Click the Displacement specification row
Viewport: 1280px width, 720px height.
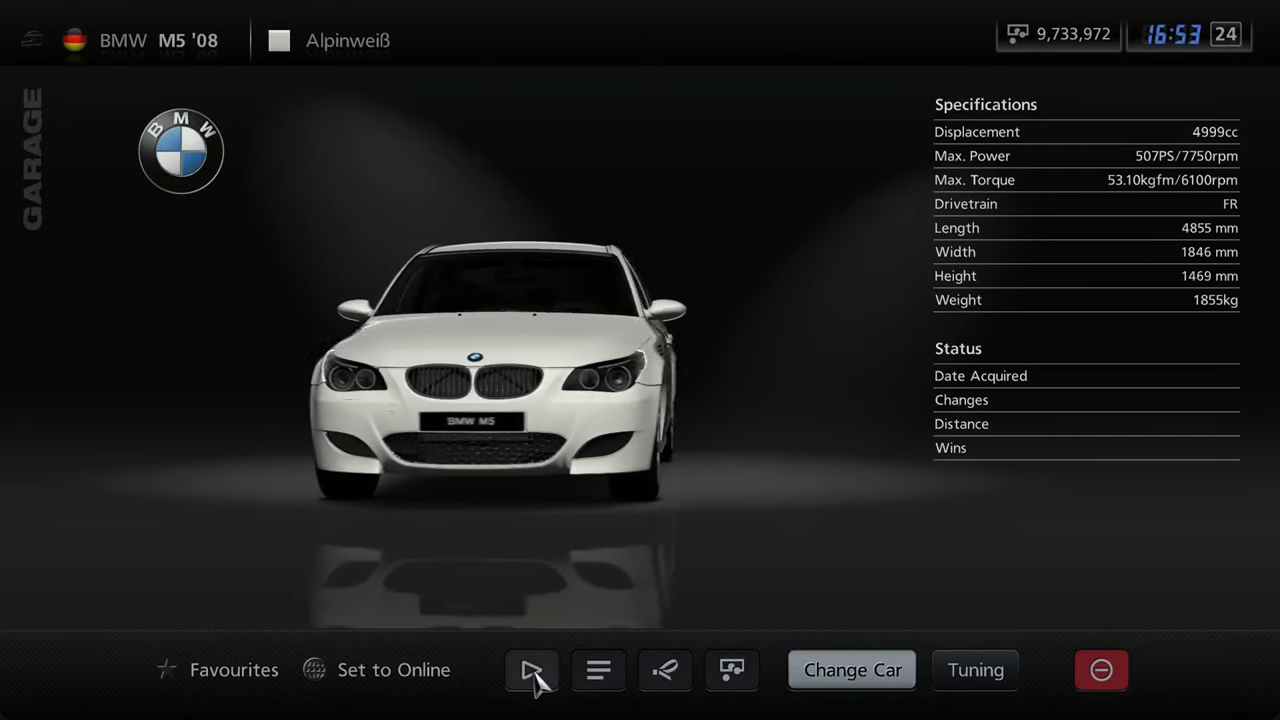1085,132
